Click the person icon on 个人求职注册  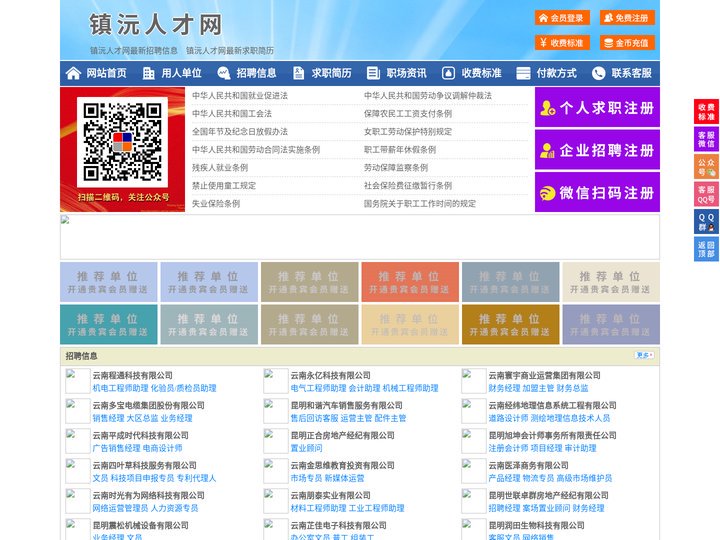click(547, 108)
